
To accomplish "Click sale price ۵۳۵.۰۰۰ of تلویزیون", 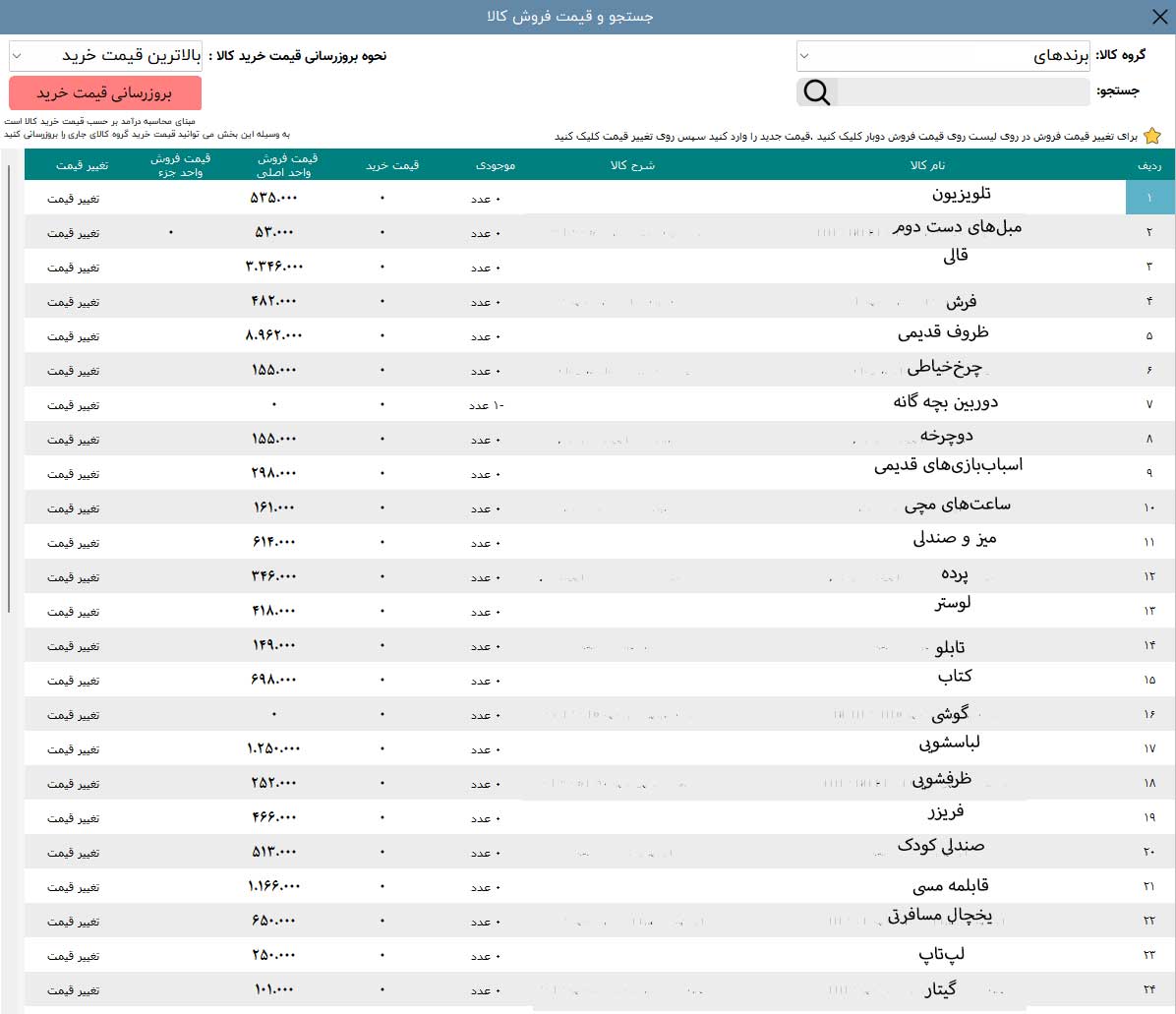I will [x=273, y=198].
